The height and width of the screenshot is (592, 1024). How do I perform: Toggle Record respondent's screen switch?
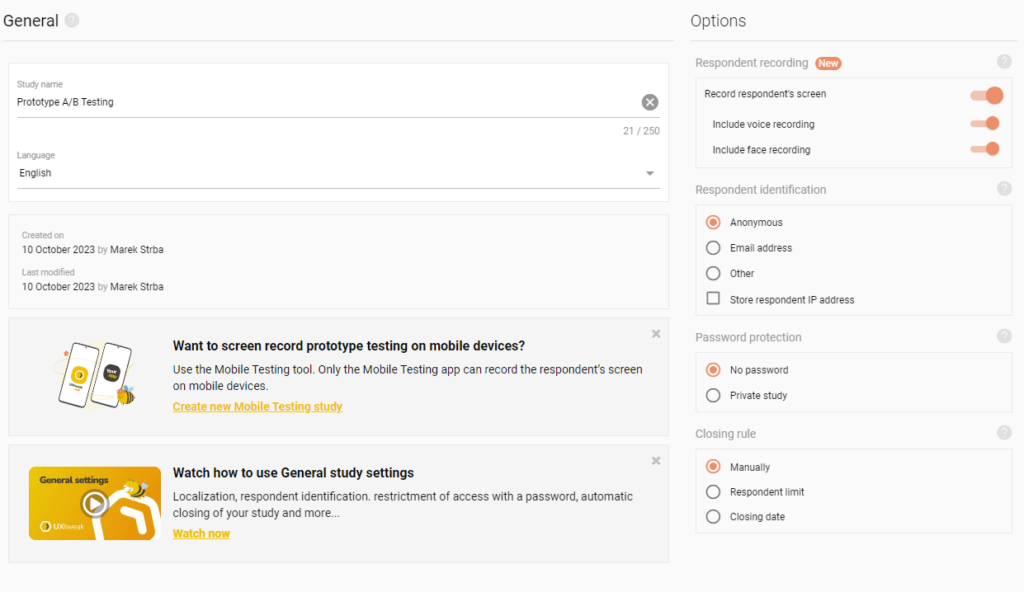[x=986, y=95]
